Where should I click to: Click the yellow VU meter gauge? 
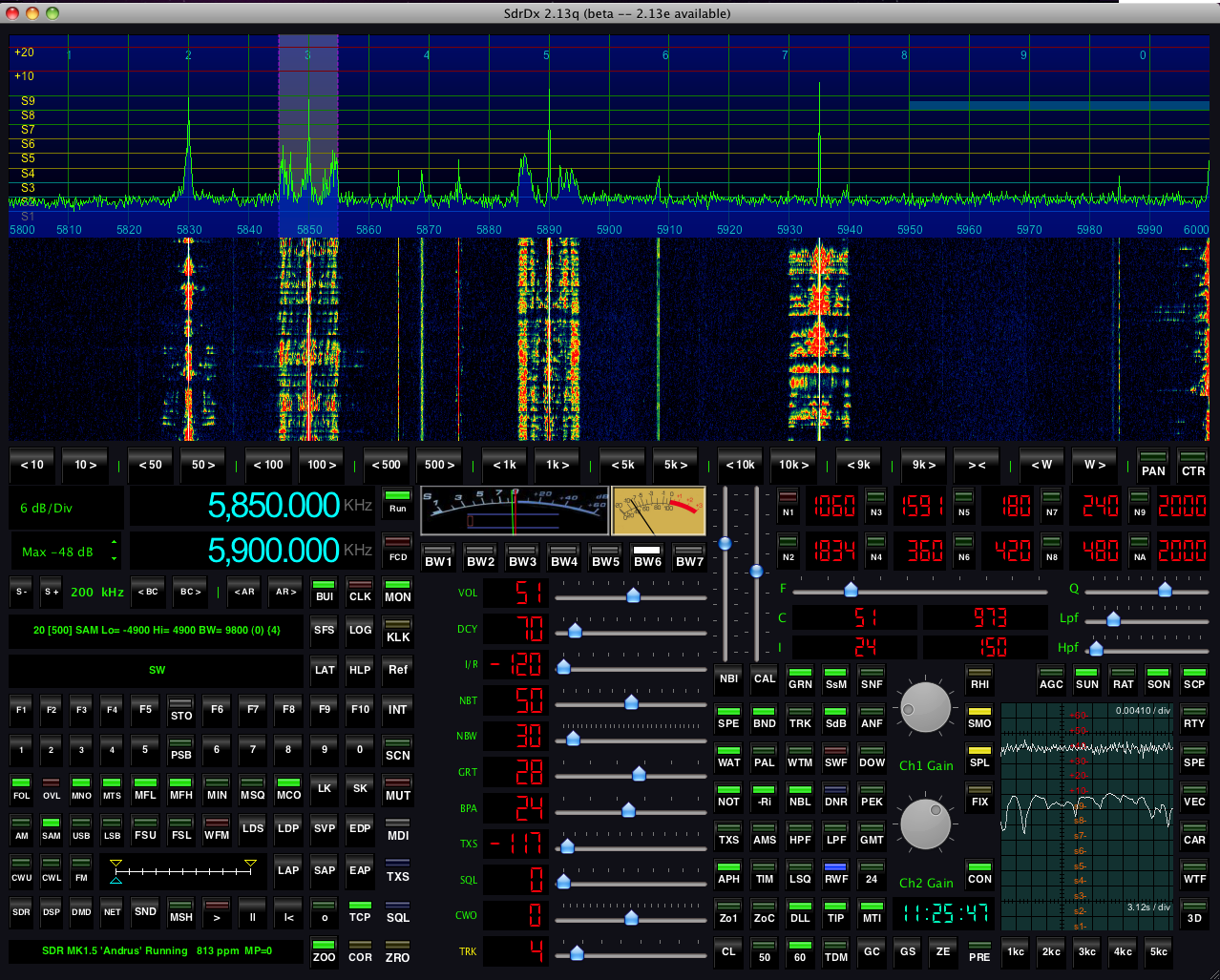[x=658, y=511]
